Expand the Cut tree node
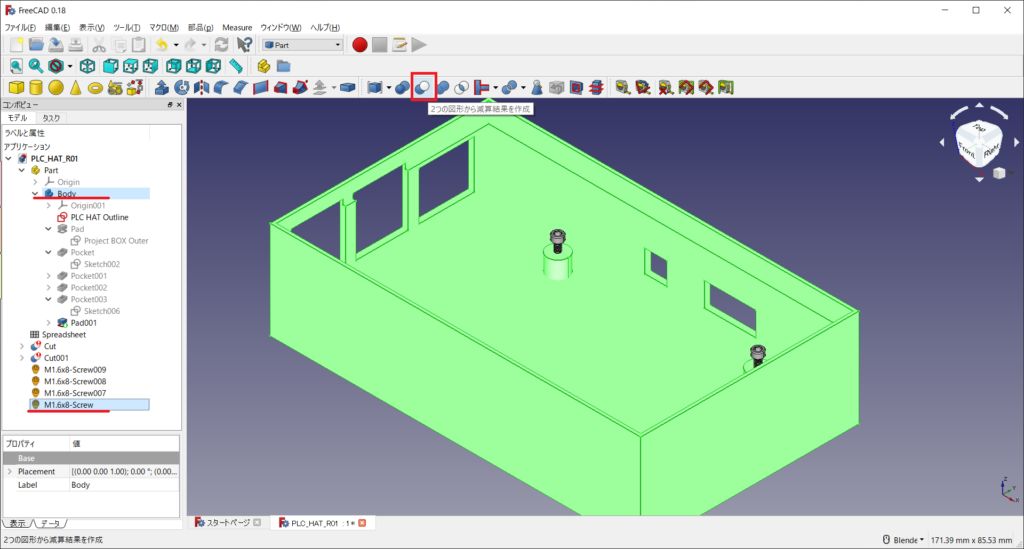The height and width of the screenshot is (549, 1024). click(x=22, y=346)
